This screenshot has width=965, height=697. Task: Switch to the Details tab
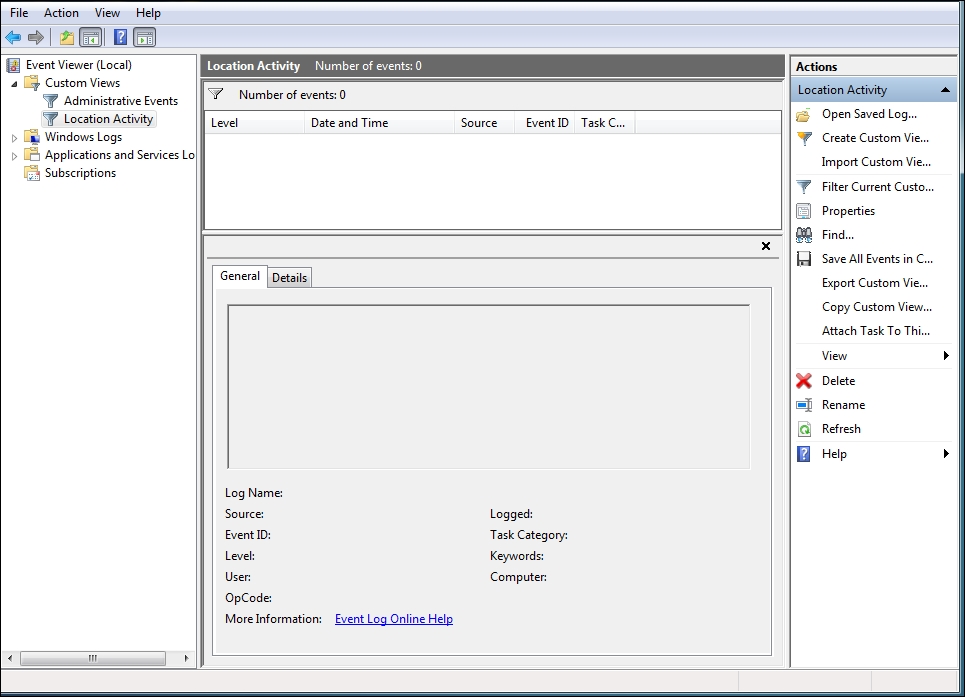(289, 277)
